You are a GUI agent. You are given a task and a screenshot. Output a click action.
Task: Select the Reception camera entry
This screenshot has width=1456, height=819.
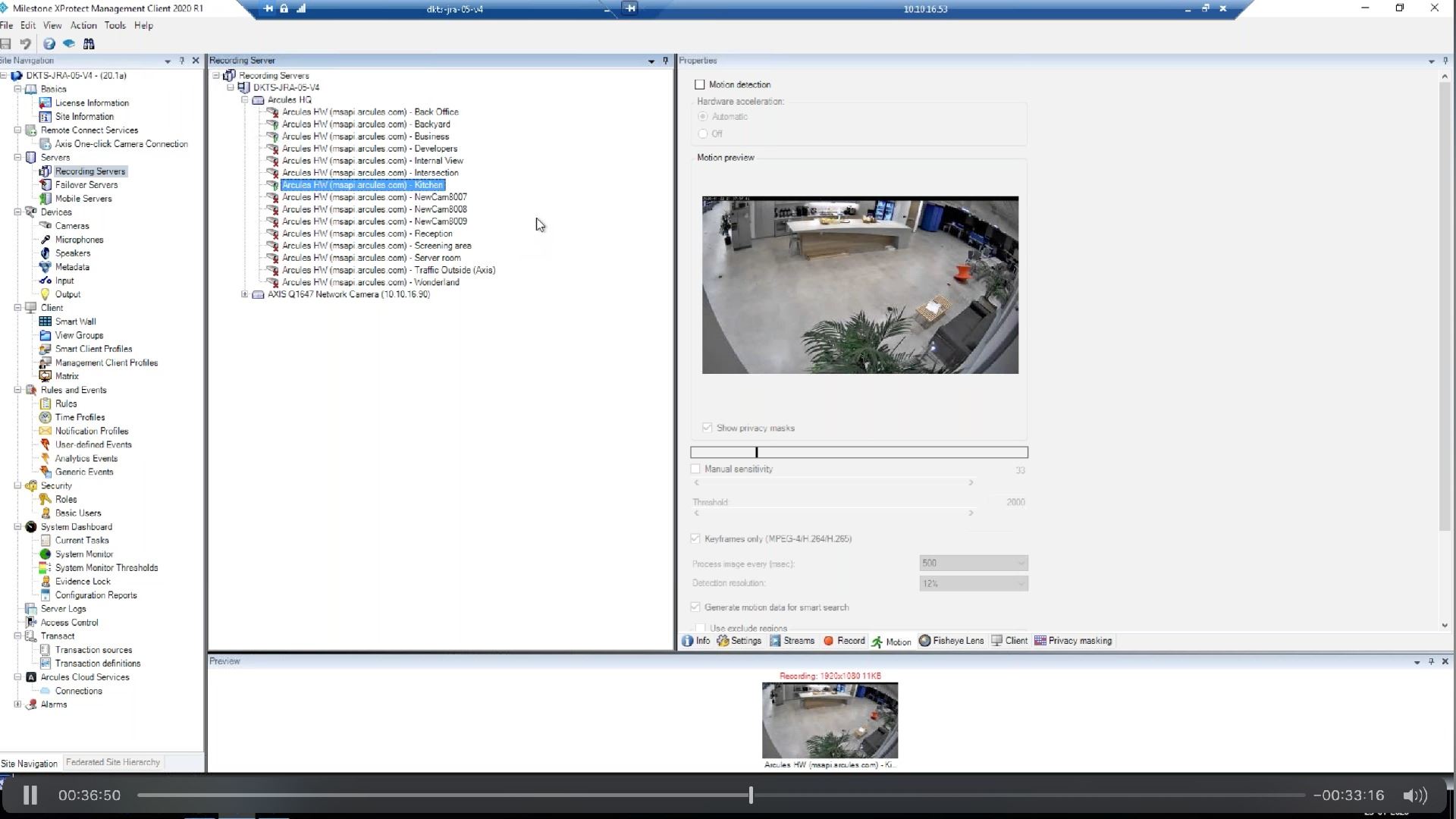(x=367, y=234)
